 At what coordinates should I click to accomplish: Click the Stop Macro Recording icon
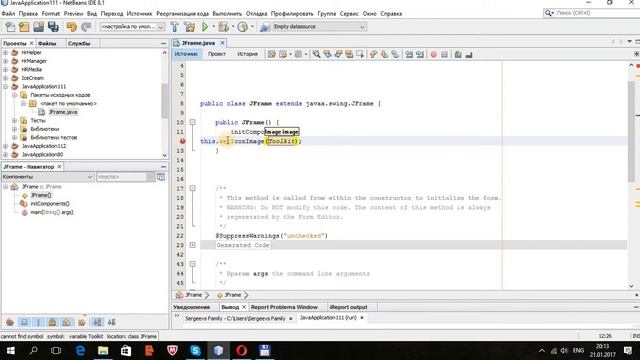[444, 54]
